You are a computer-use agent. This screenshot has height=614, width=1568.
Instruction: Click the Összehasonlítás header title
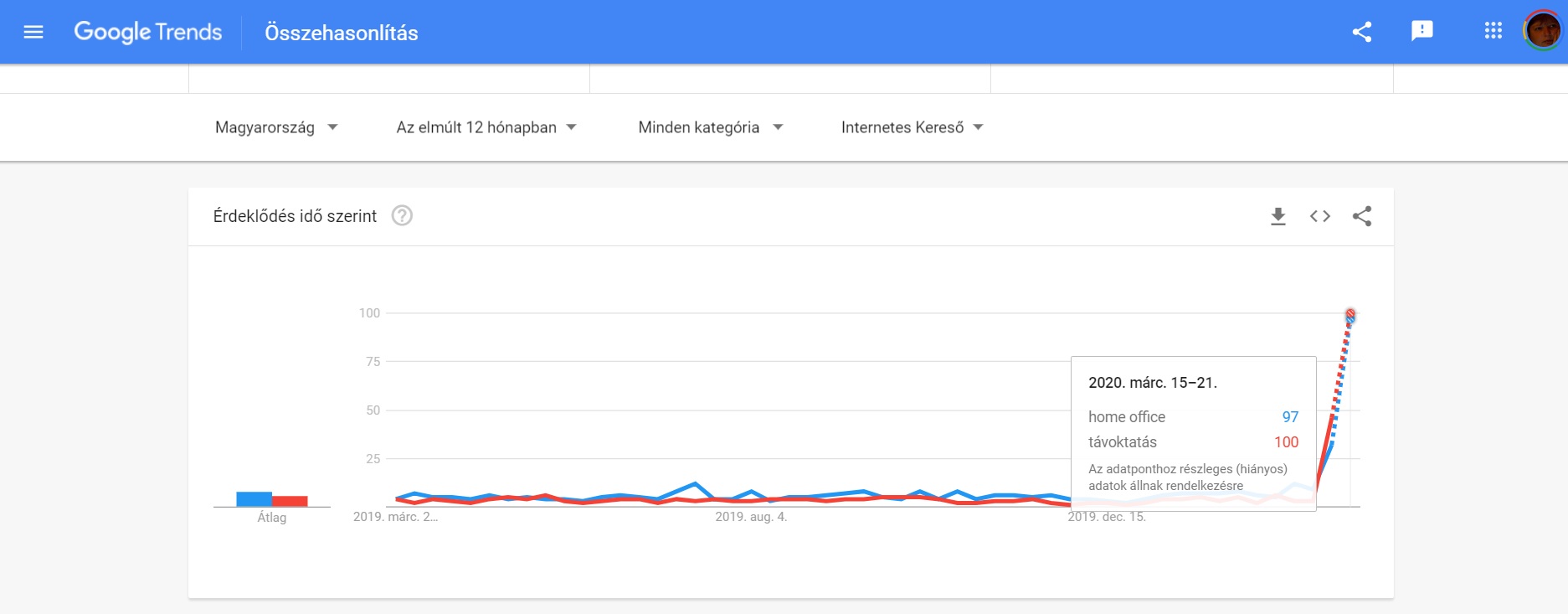[x=342, y=33]
